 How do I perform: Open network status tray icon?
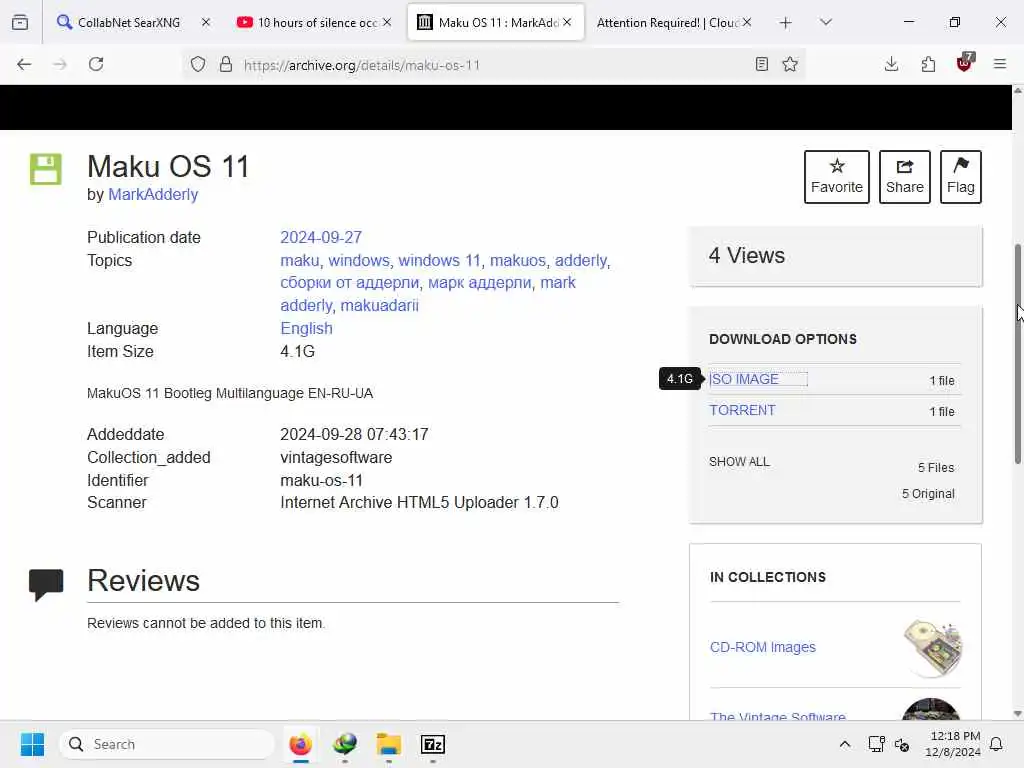[x=876, y=744]
